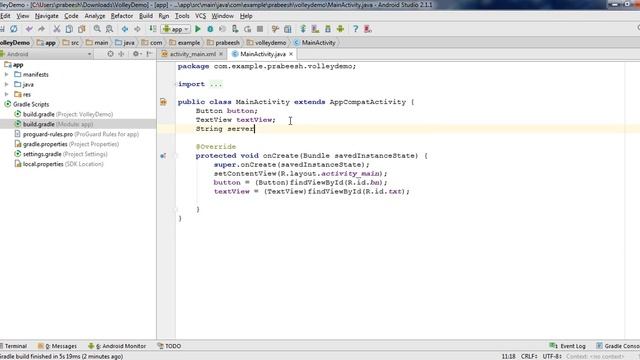Select the Gradle Scripts node
The image size is (640, 360).
click(x=27, y=104)
